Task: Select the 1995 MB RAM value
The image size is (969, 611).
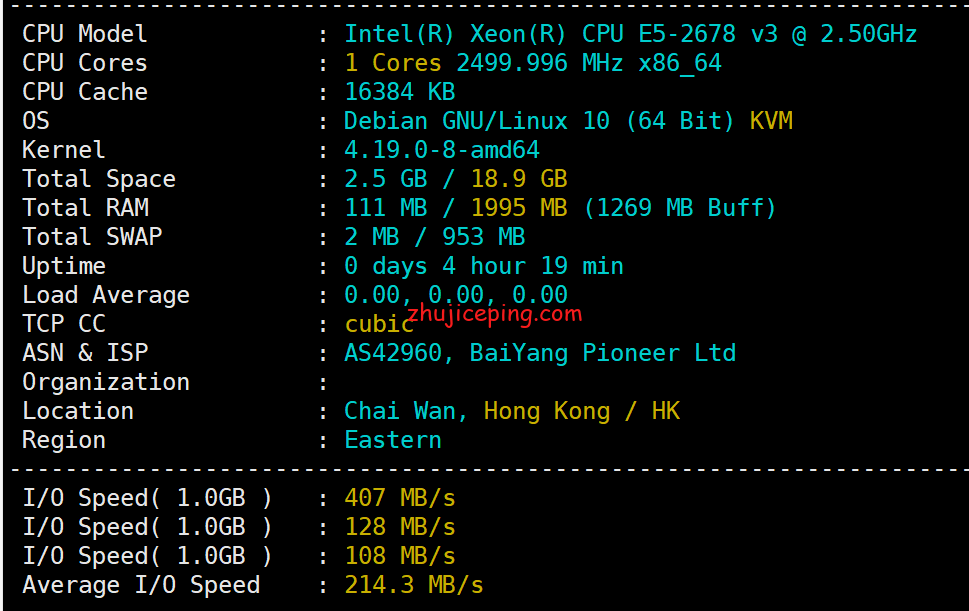Action: 519,208
